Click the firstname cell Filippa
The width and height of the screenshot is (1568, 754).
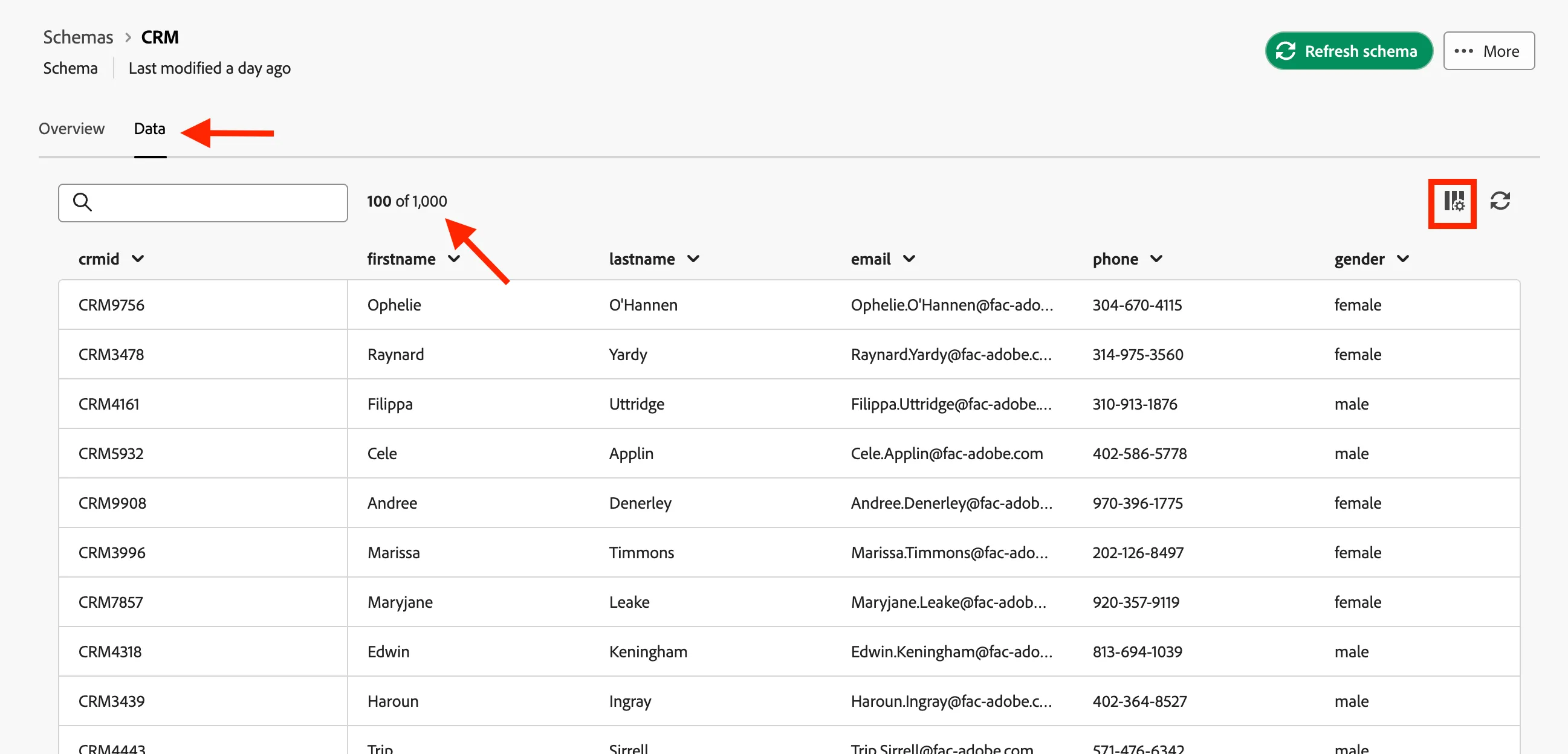click(x=390, y=404)
